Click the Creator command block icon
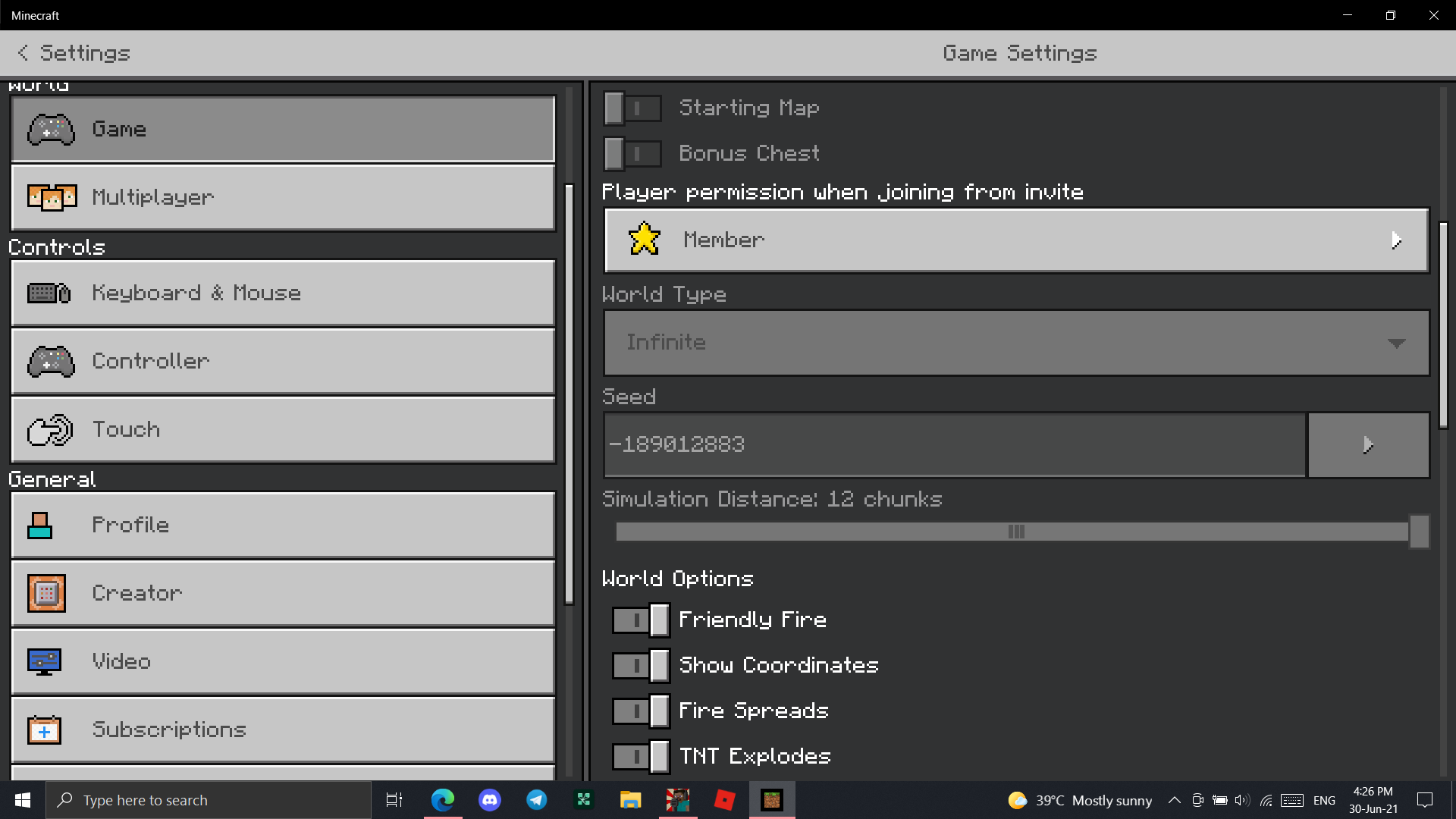 coord(46,593)
